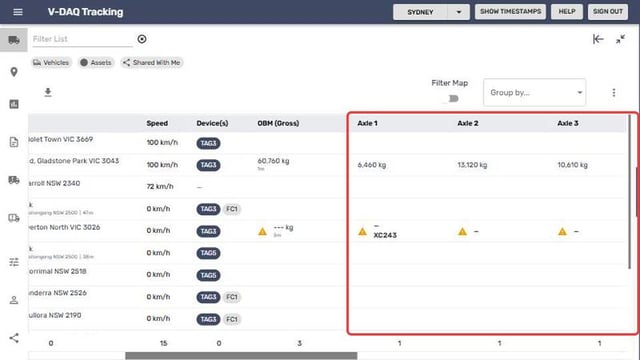Click the FC1 badge in Bulloora NSW 2190 row
This screenshot has height=360, width=640.
coord(232,319)
